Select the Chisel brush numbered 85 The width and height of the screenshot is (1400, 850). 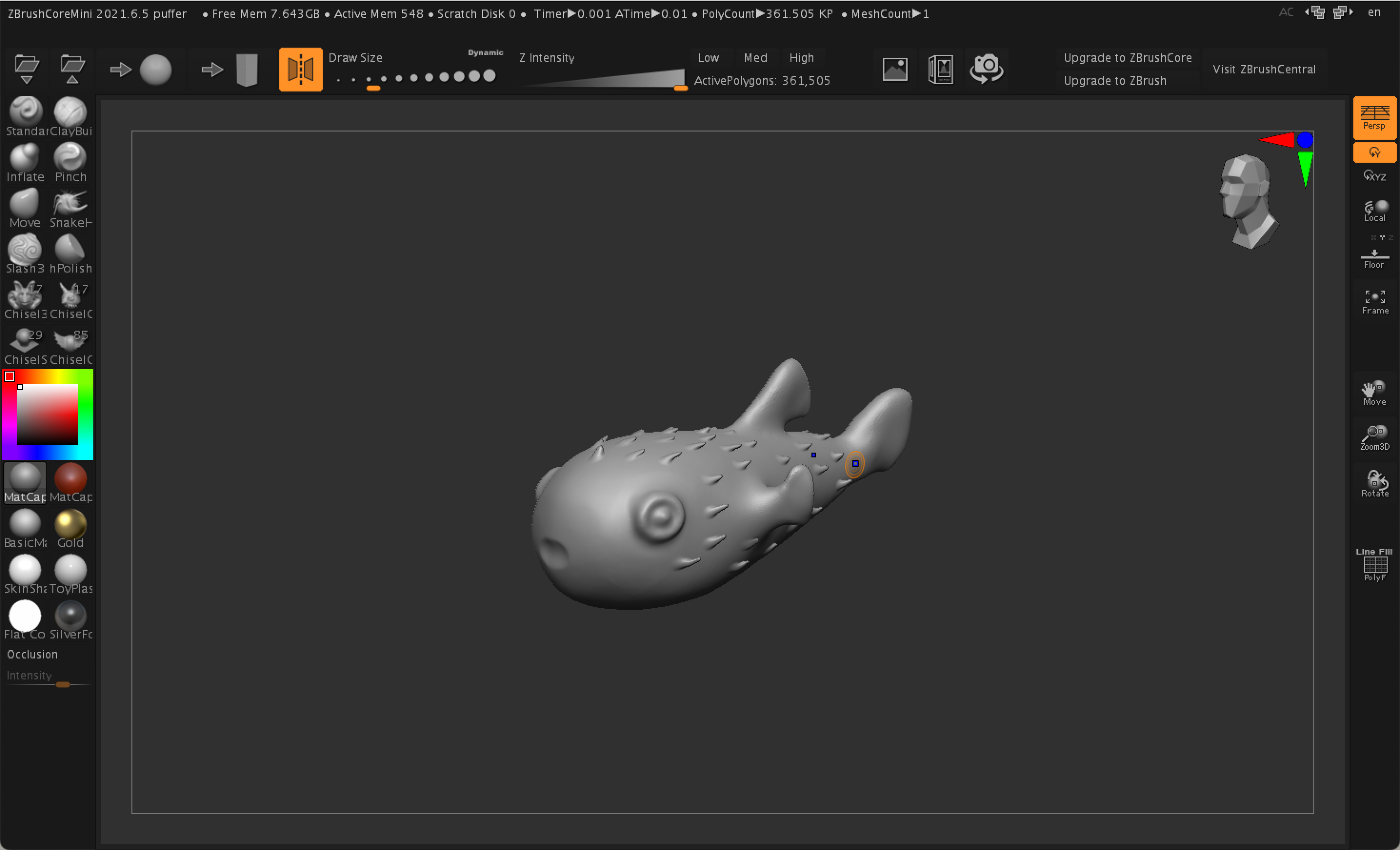tap(70, 345)
